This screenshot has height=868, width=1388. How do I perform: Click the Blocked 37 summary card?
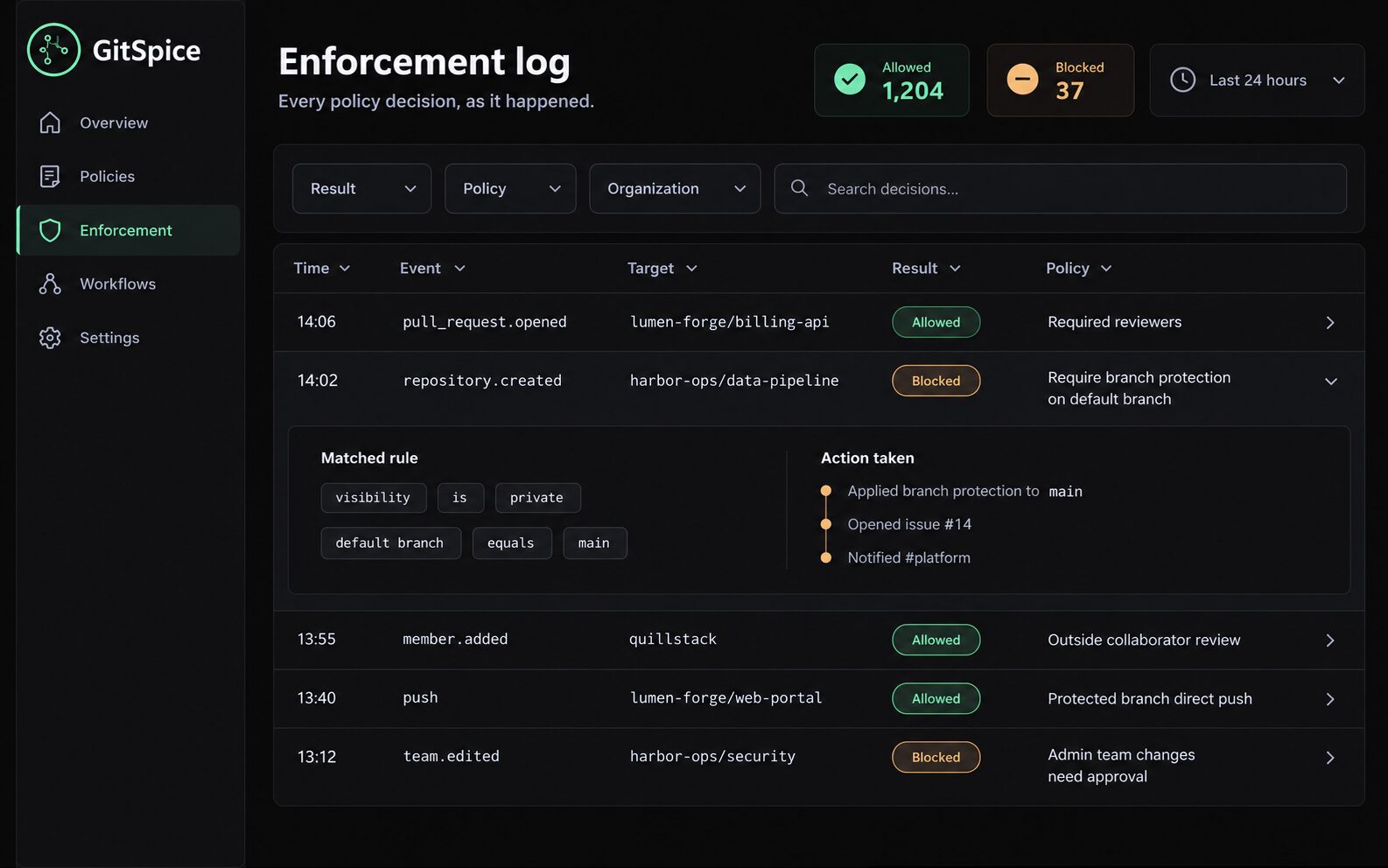point(1061,80)
